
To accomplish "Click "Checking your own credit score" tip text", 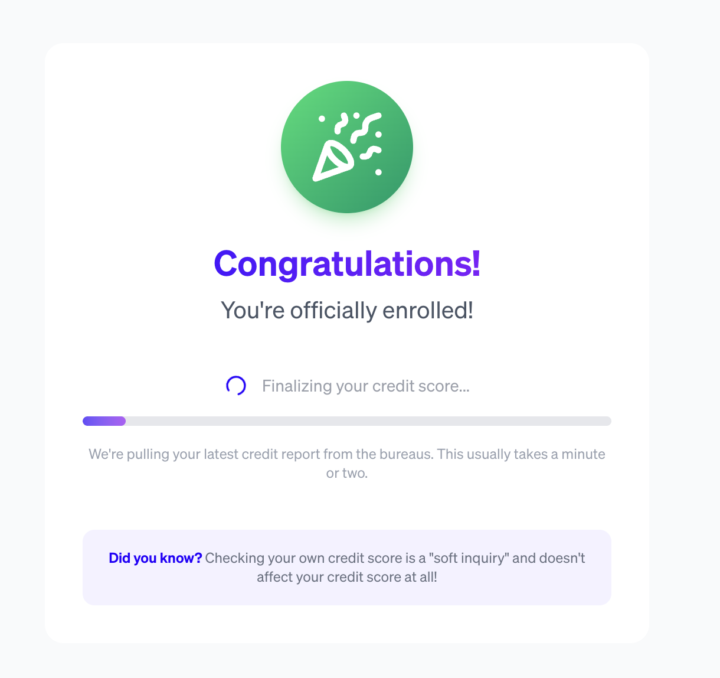I will 304,558.
